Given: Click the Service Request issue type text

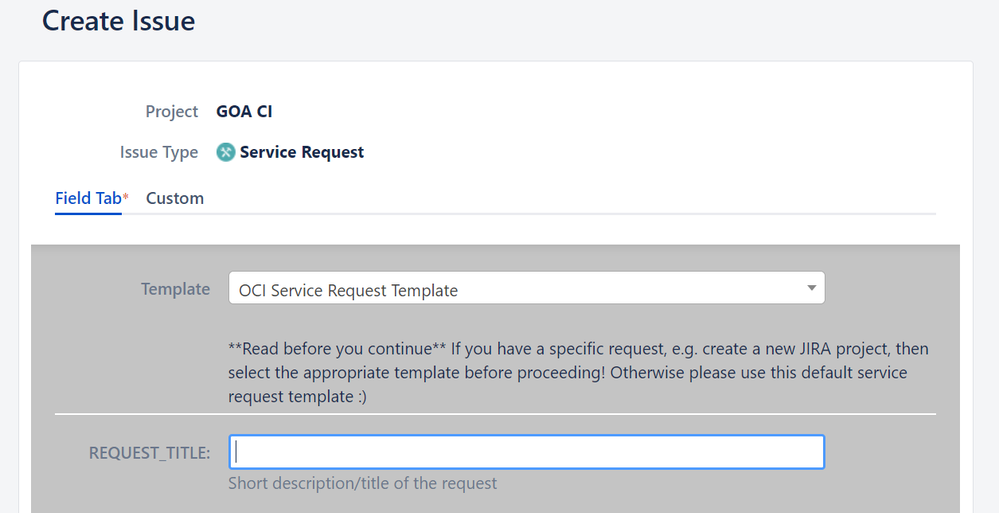Looking at the screenshot, I should (x=302, y=152).
